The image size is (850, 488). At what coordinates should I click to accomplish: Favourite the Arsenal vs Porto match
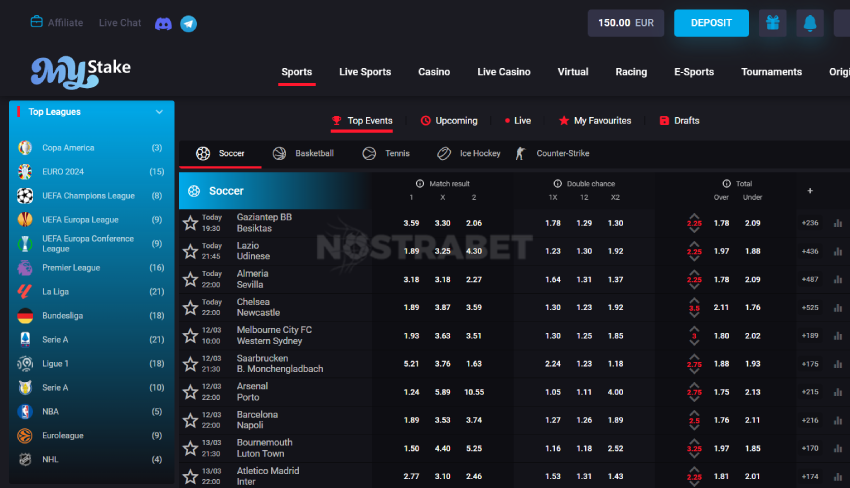tap(190, 392)
